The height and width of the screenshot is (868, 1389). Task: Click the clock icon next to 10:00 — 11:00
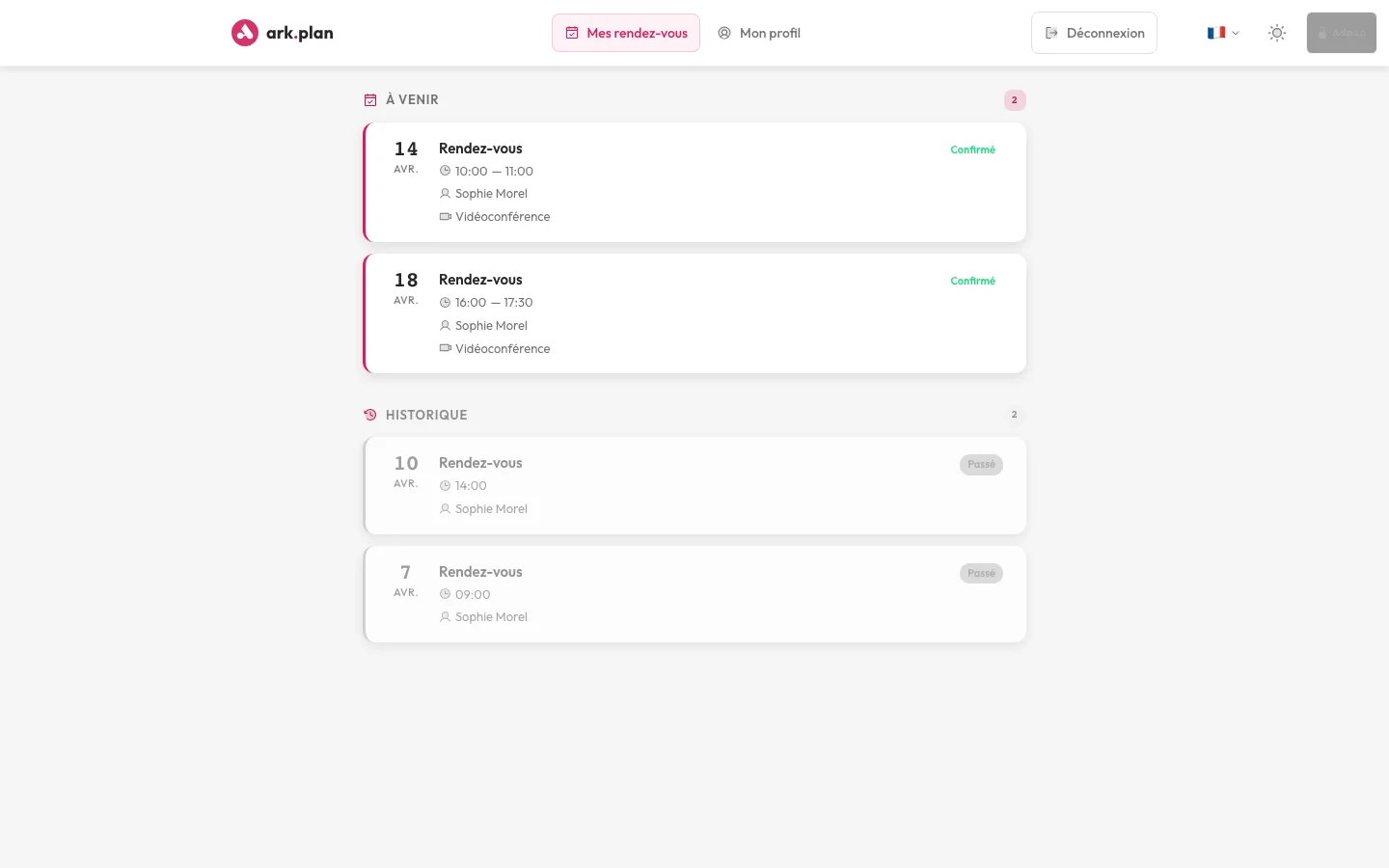(445, 172)
